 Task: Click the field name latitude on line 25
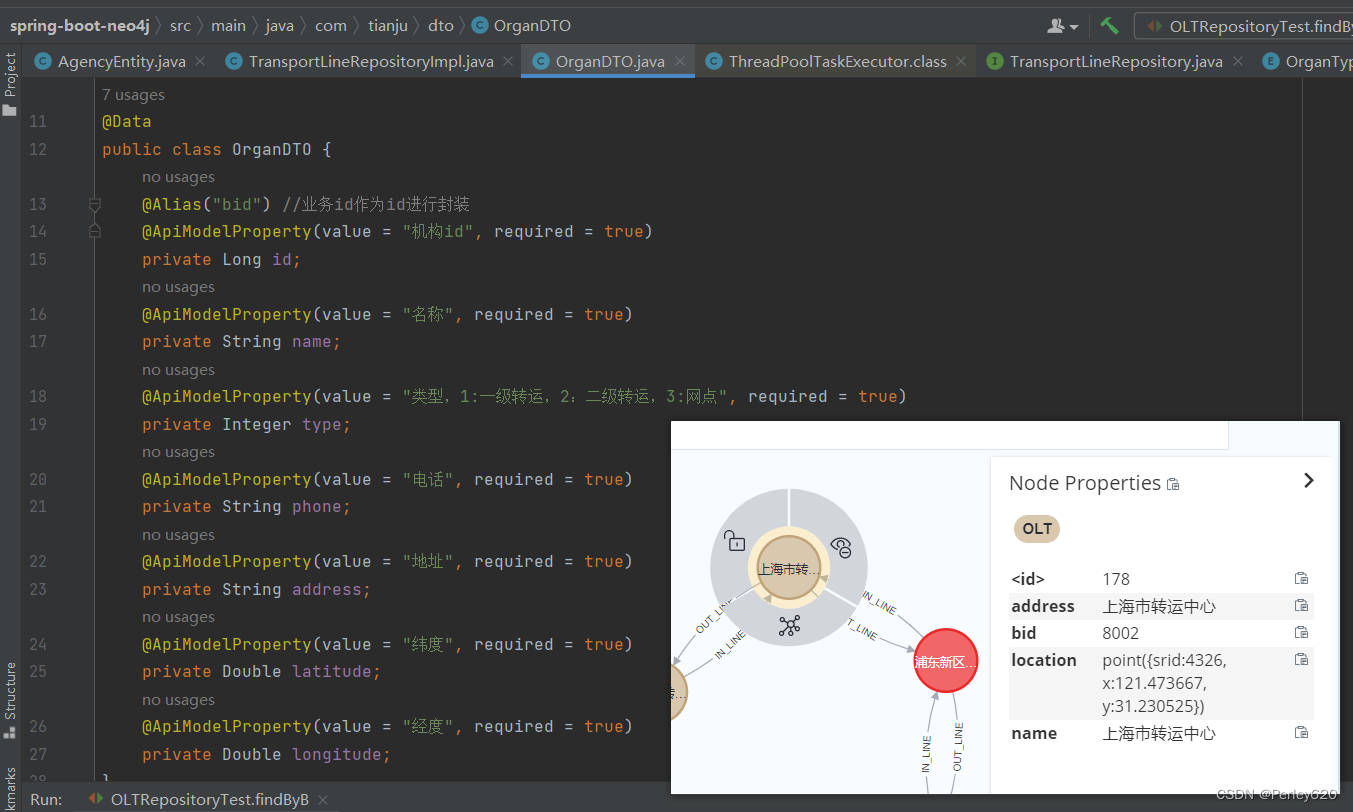(332, 671)
